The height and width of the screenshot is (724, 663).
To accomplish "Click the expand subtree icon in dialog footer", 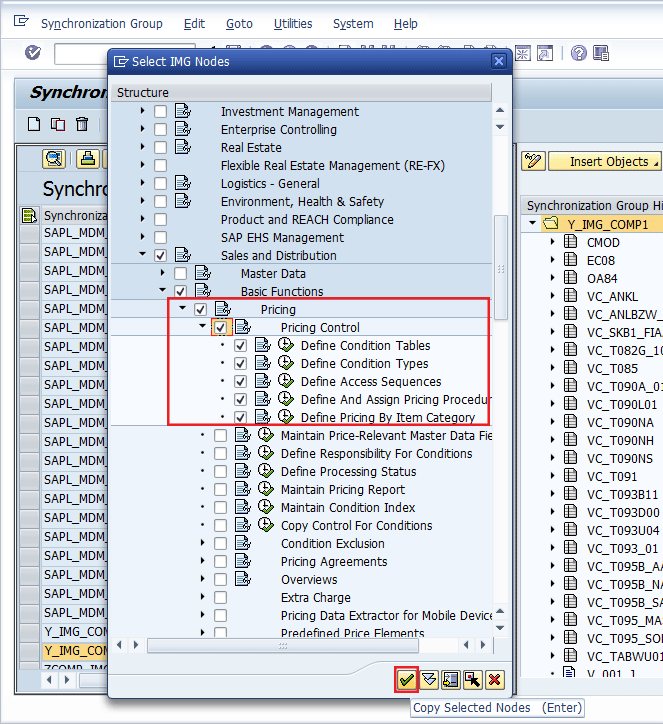I will coord(429,680).
